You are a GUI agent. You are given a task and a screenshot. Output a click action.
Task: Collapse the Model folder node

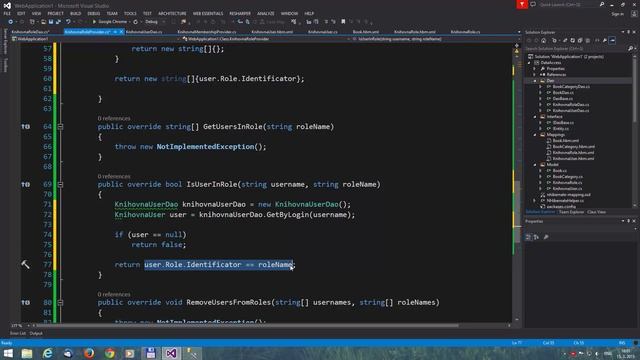click(535, 165)
